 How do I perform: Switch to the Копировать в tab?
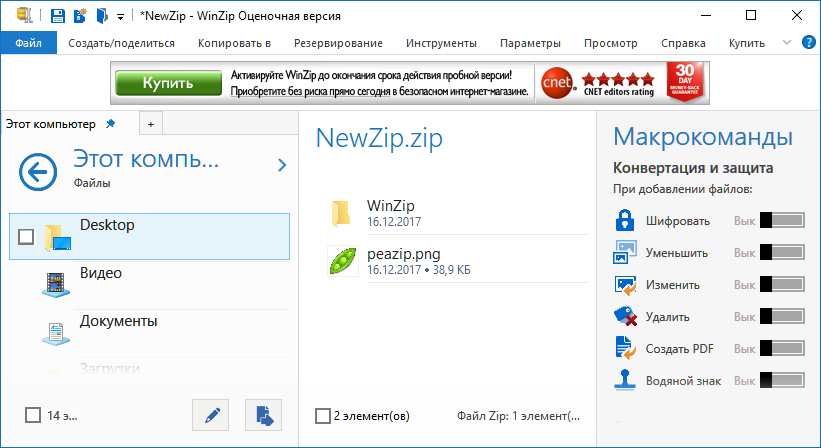click(x=234, y=43)
